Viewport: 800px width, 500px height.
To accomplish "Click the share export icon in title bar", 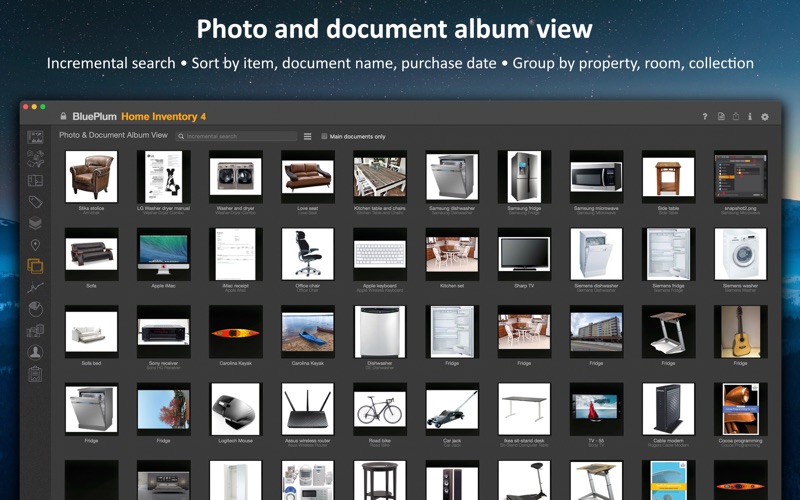I will tap(736, 116).
